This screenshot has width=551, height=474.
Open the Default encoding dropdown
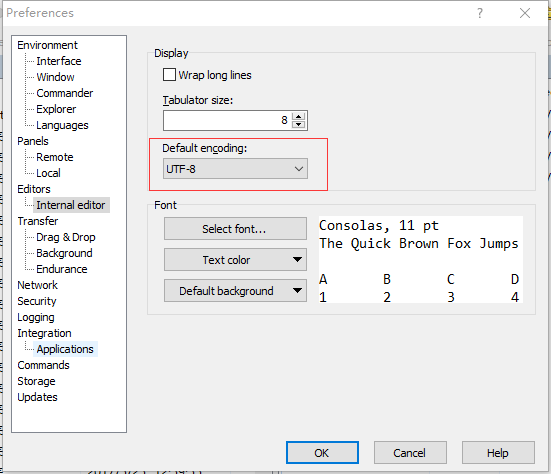pos(235,169)
